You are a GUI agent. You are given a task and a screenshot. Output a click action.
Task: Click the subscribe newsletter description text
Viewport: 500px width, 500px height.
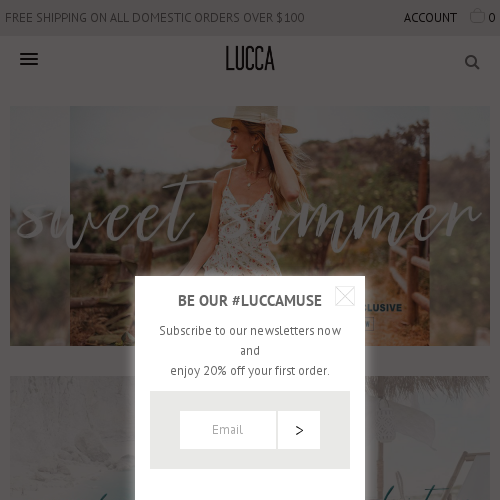coord(250,351)
